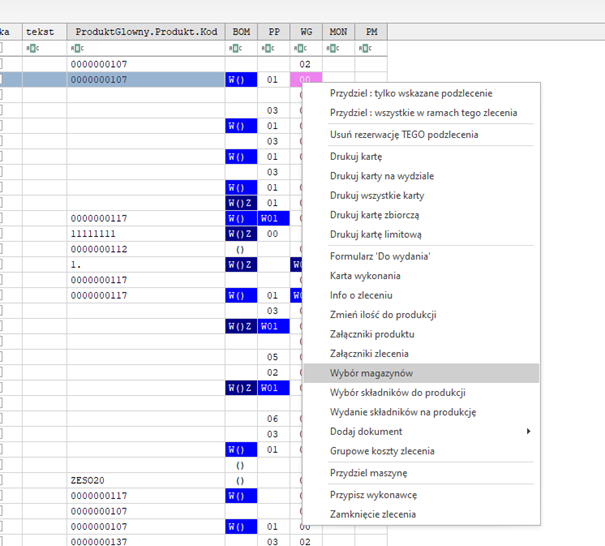Click 'Usuń rezerwację TEGO podzlecenia'
The width and height of the screenshot is (605, 546).
point(421,135)
